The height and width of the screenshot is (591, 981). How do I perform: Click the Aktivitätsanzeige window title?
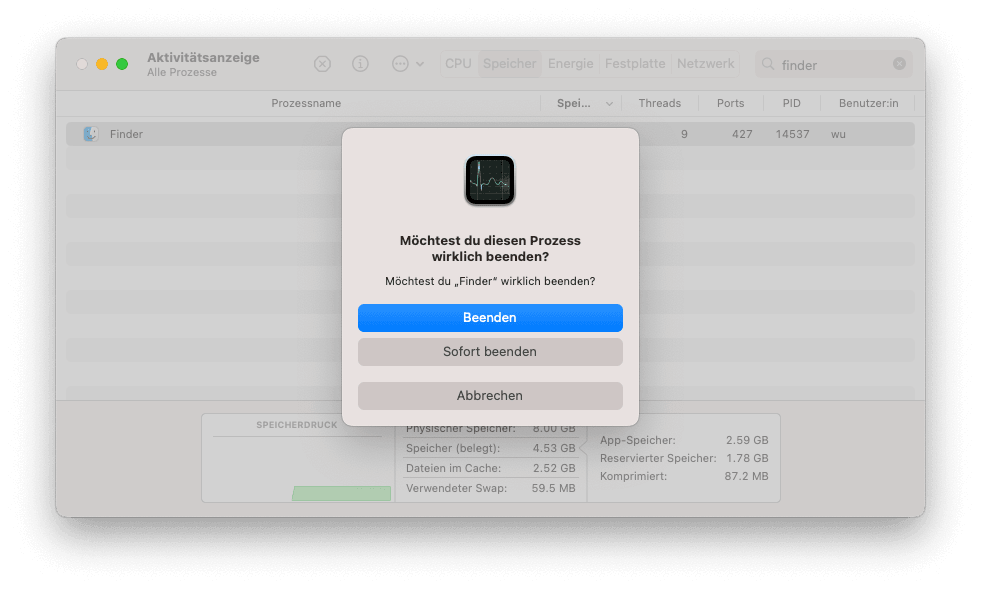pos(203,58)
